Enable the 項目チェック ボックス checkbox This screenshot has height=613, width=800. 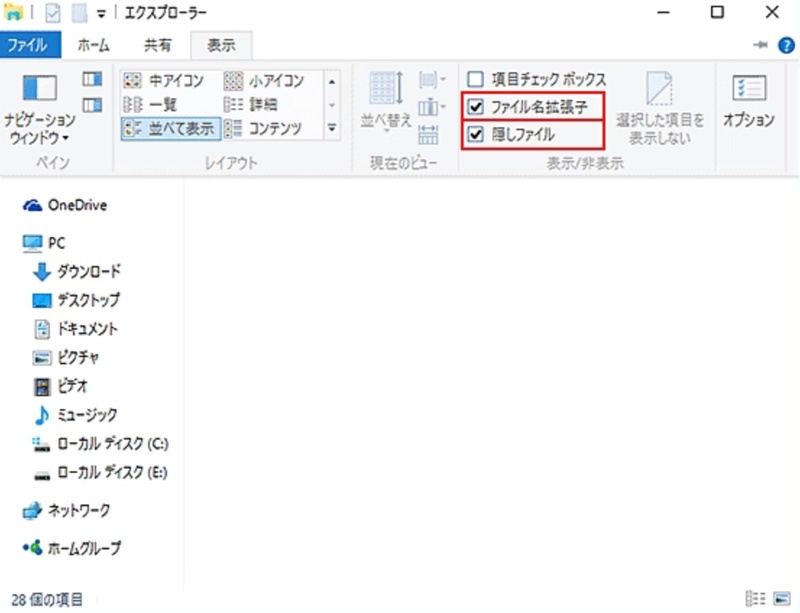point(474,77)
